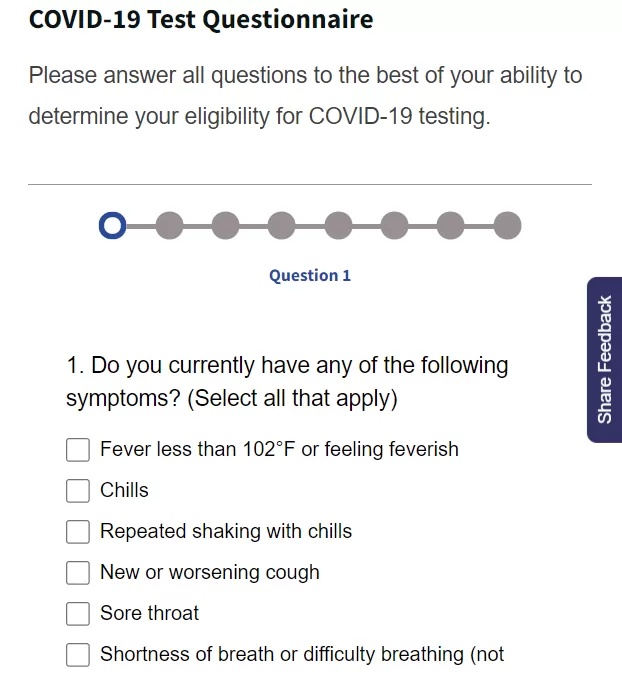
Task: Click the COVID-19 Test Questionnaire heading
Action: (x=201, y=20)
